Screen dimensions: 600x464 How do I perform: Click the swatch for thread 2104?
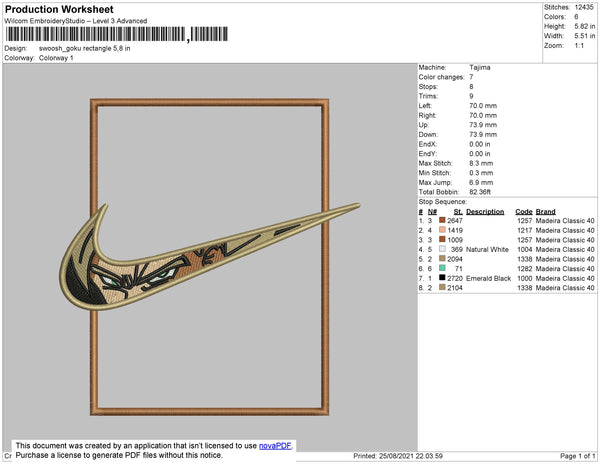click(442, 287)
